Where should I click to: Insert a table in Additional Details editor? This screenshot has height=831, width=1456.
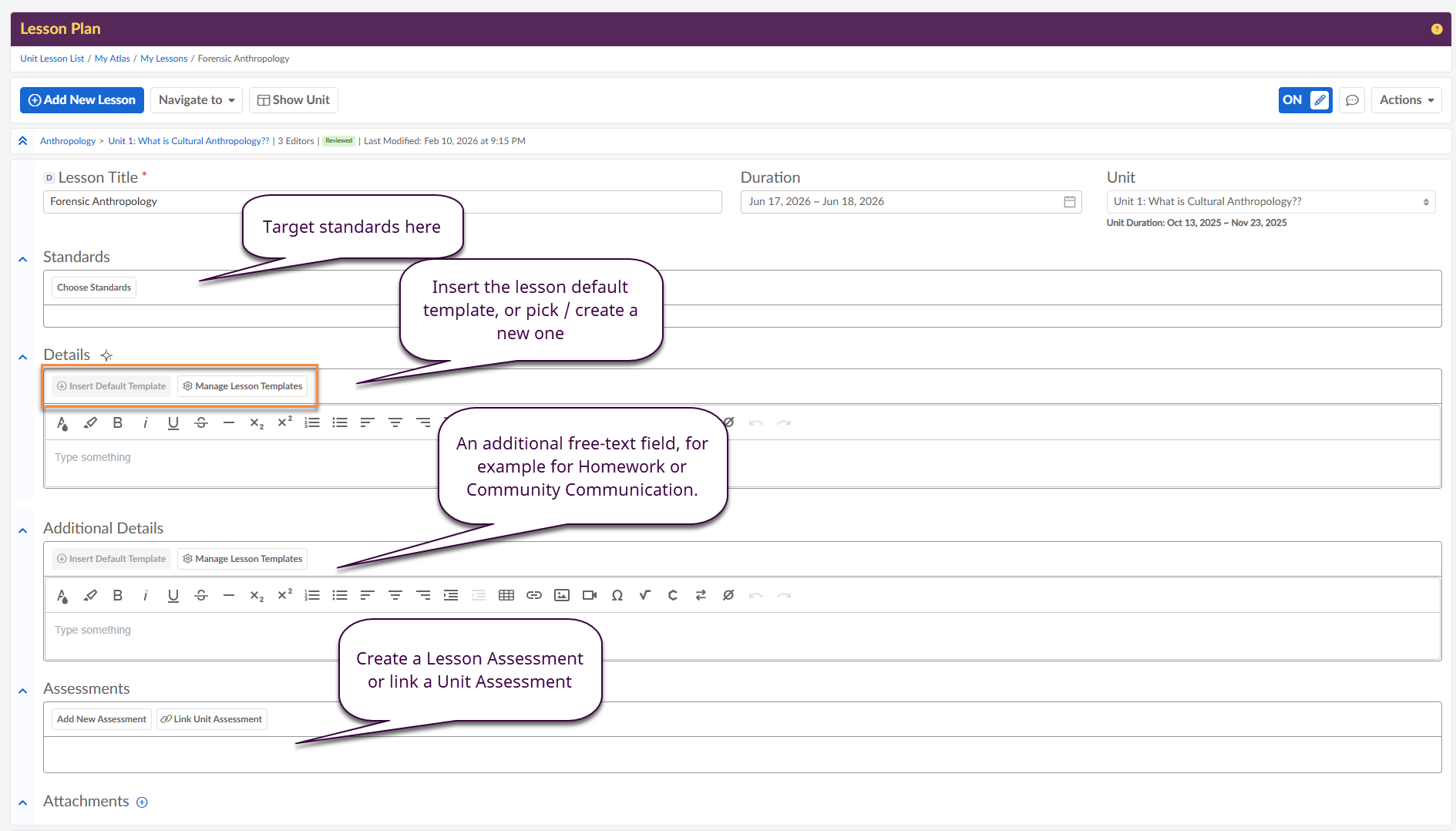(506, 595)
